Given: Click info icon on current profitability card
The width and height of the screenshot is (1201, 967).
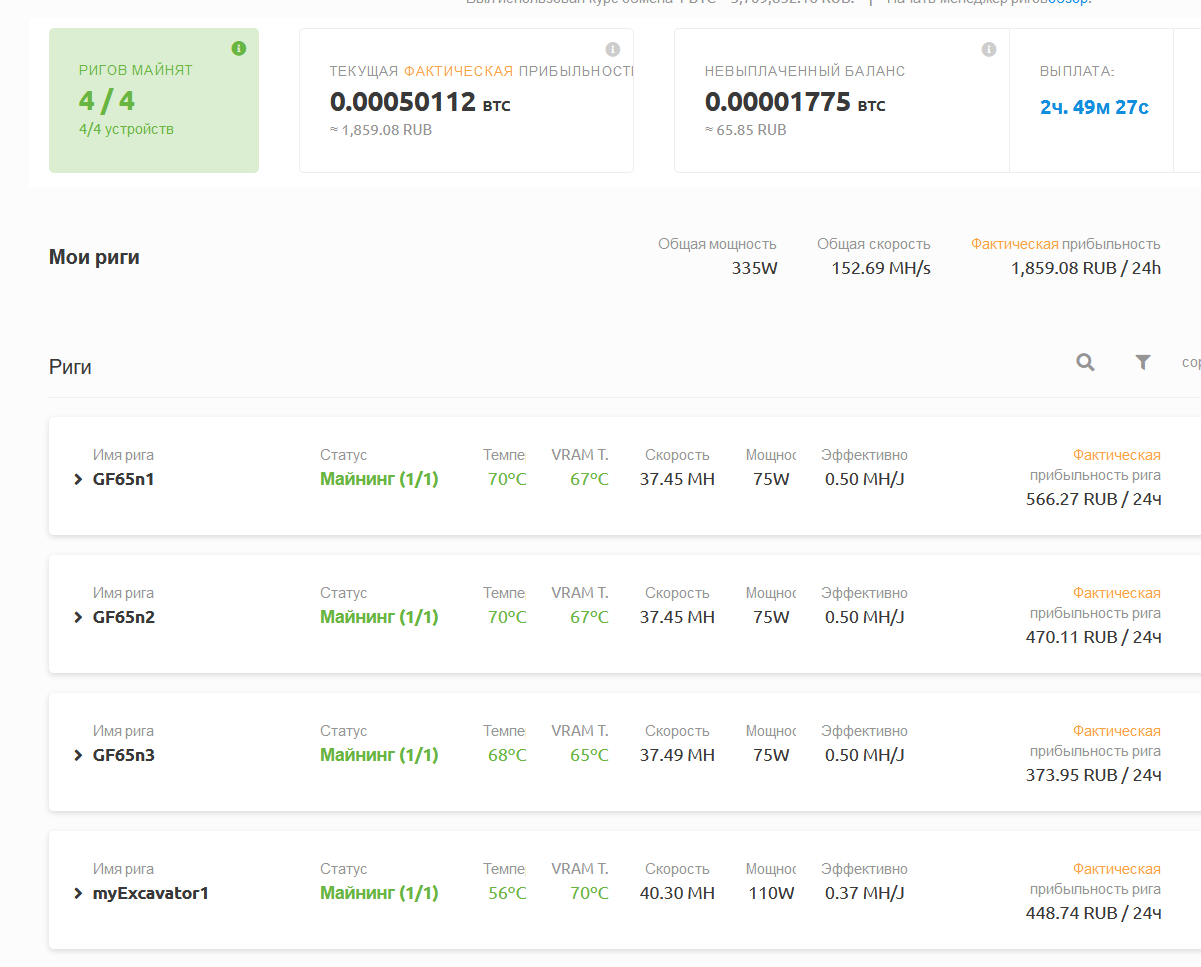Looking at the screenshot, I should point(613,49).
